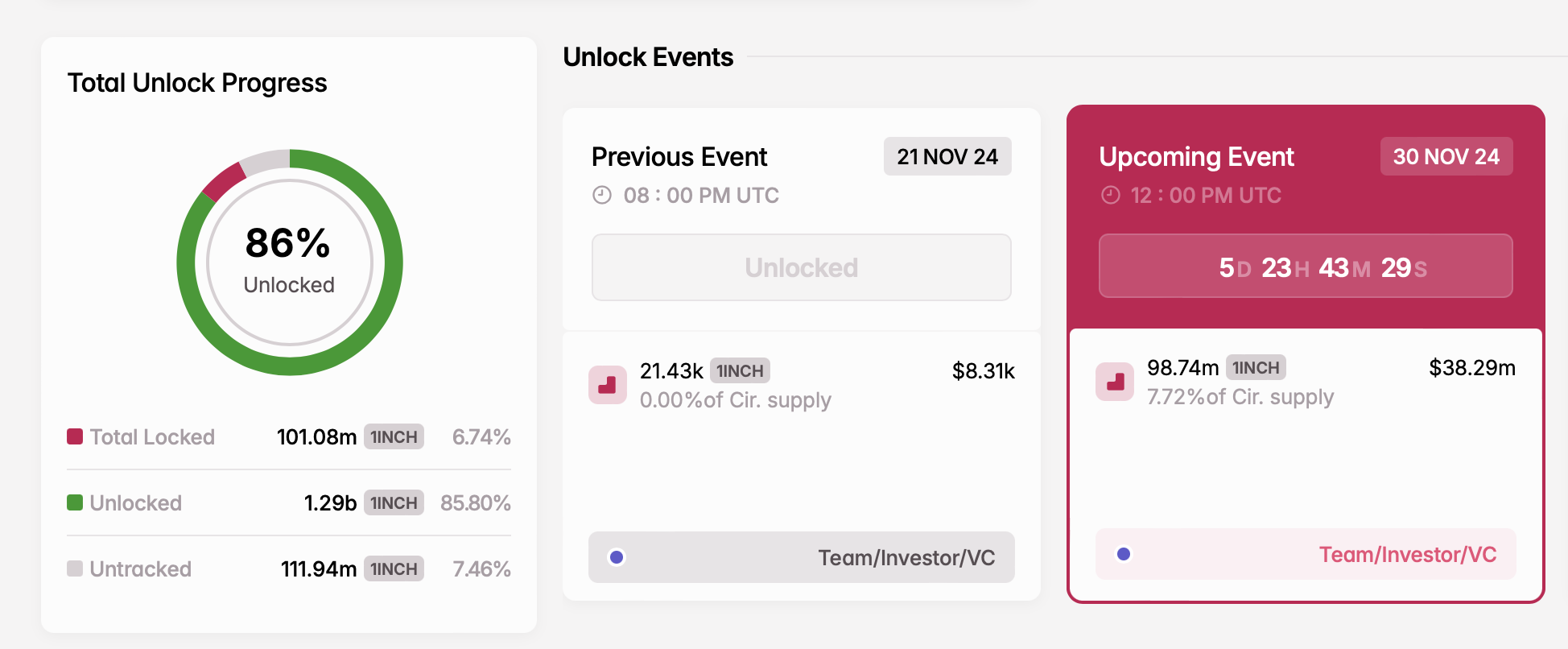Click the 1INCH ticker badge next to 21.43k
The height and width of the screenshot is (649, 1568).
tap(741, 370)
